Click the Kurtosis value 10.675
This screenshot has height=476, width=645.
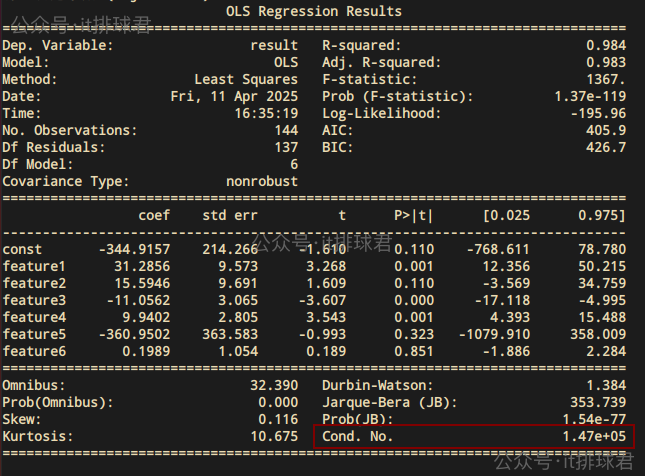(277, 437)
